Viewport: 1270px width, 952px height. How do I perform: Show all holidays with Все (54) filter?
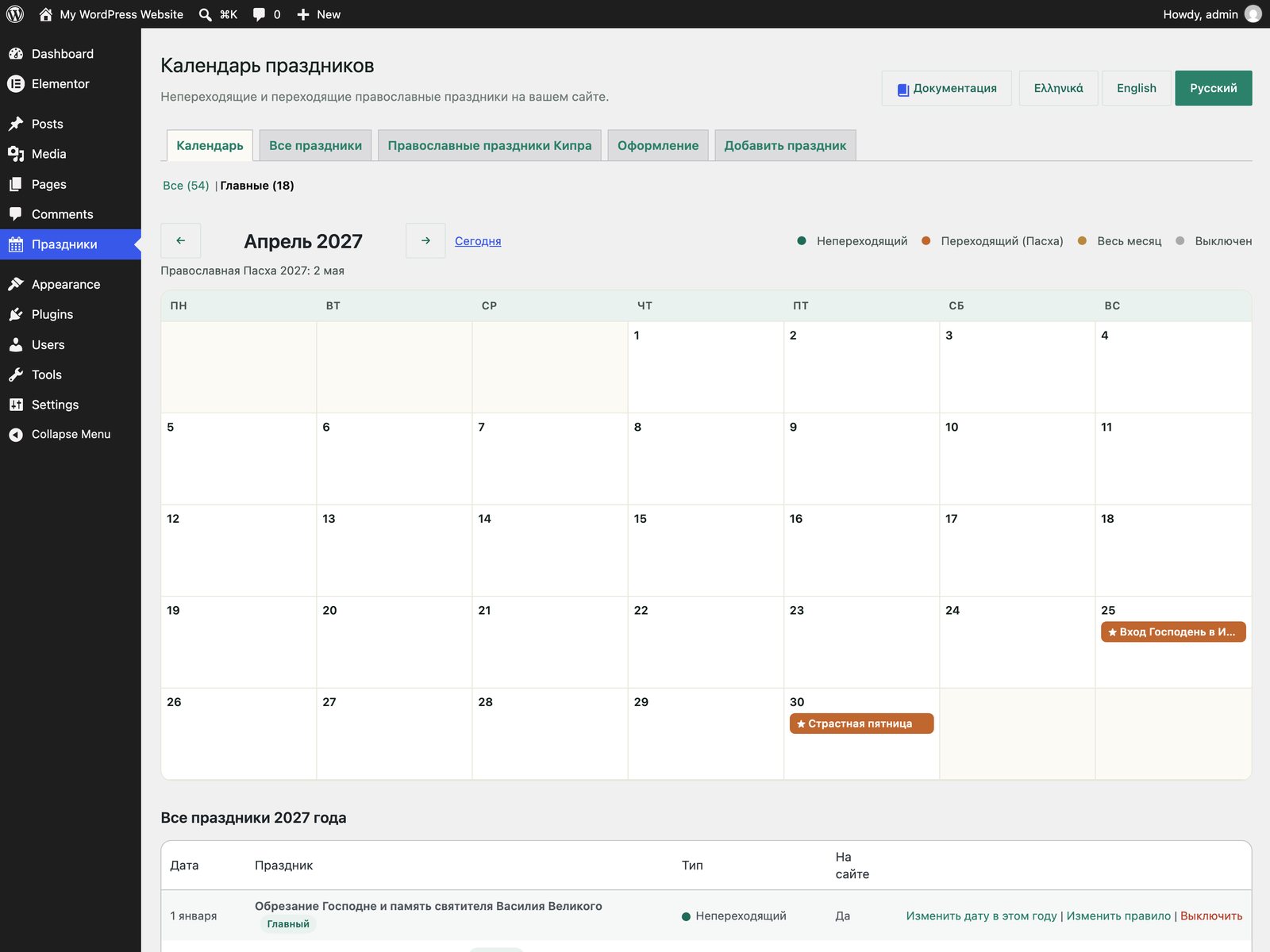pos(186,186)
